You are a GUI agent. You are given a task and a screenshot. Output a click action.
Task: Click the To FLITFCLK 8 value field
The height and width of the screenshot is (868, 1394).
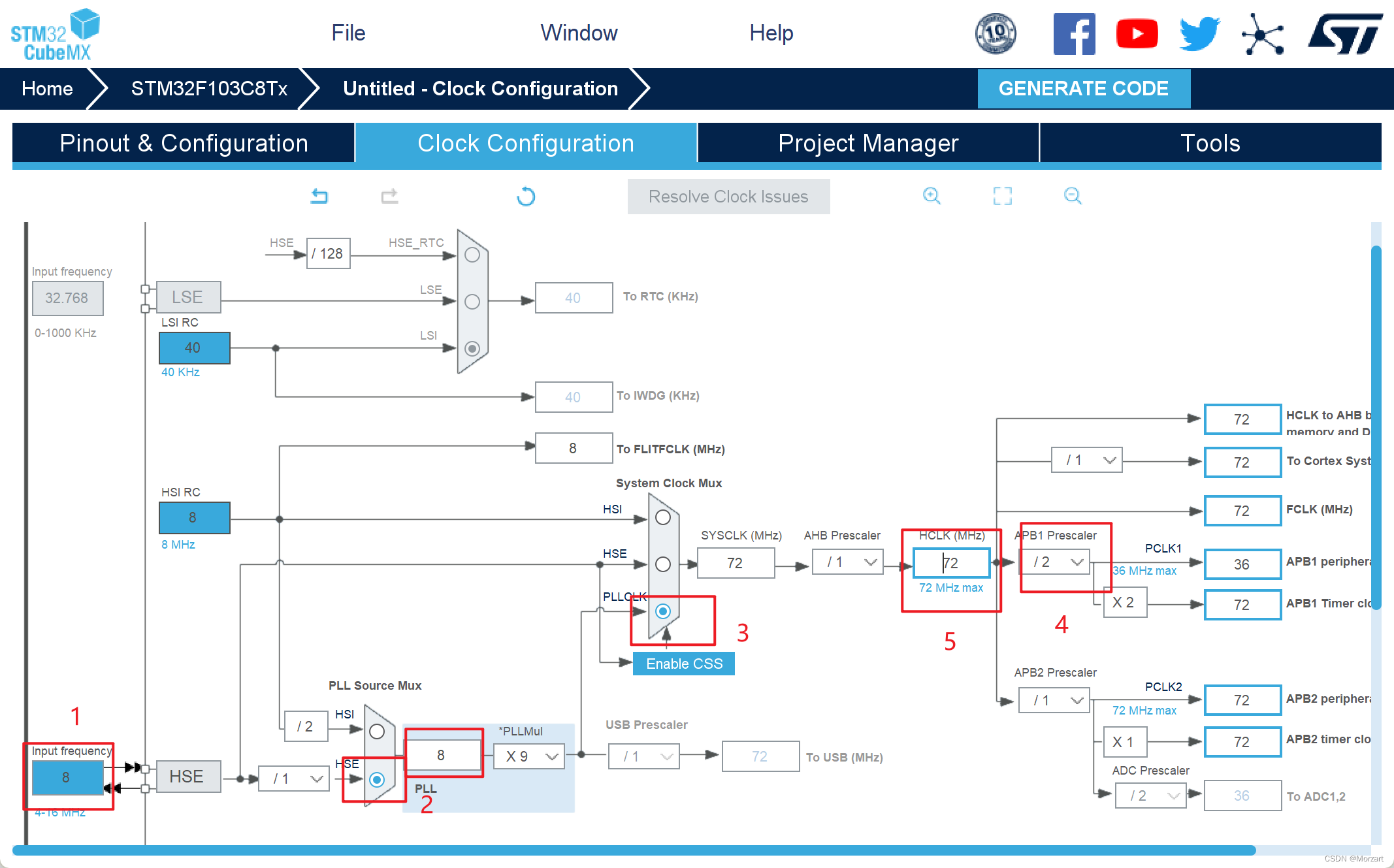click(574, 448)
